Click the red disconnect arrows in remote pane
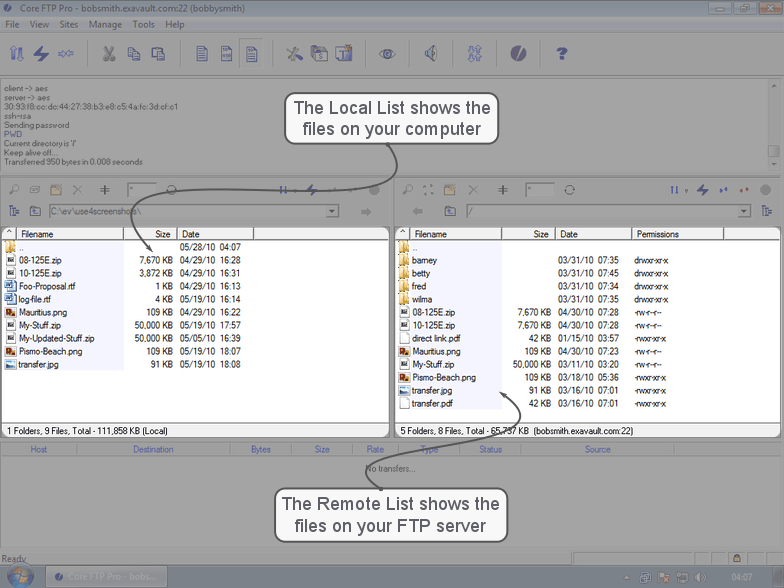The width and height of the screenshot is (784, 588). point(744,190)
